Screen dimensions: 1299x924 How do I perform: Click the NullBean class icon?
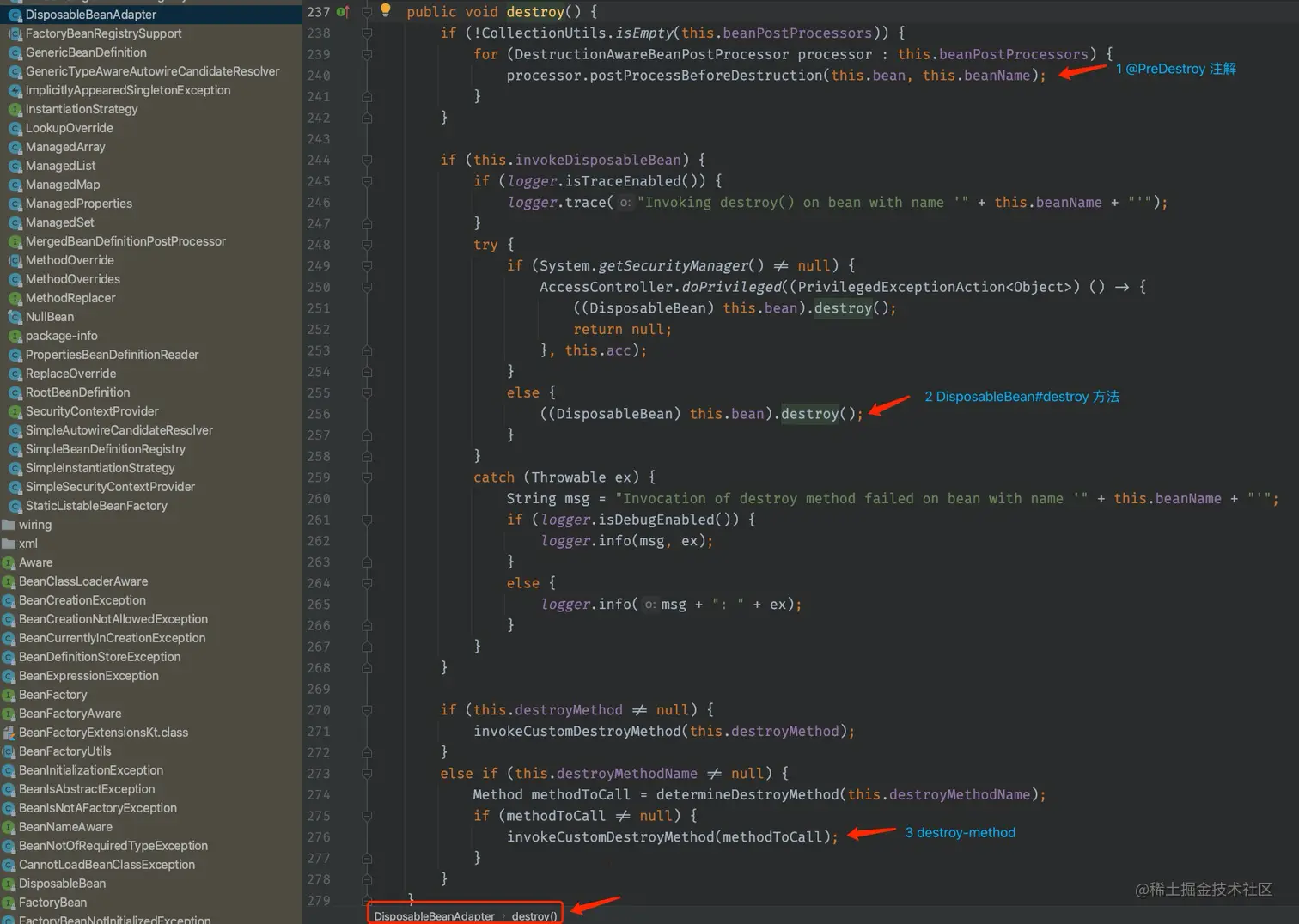(x=15, y=317)
